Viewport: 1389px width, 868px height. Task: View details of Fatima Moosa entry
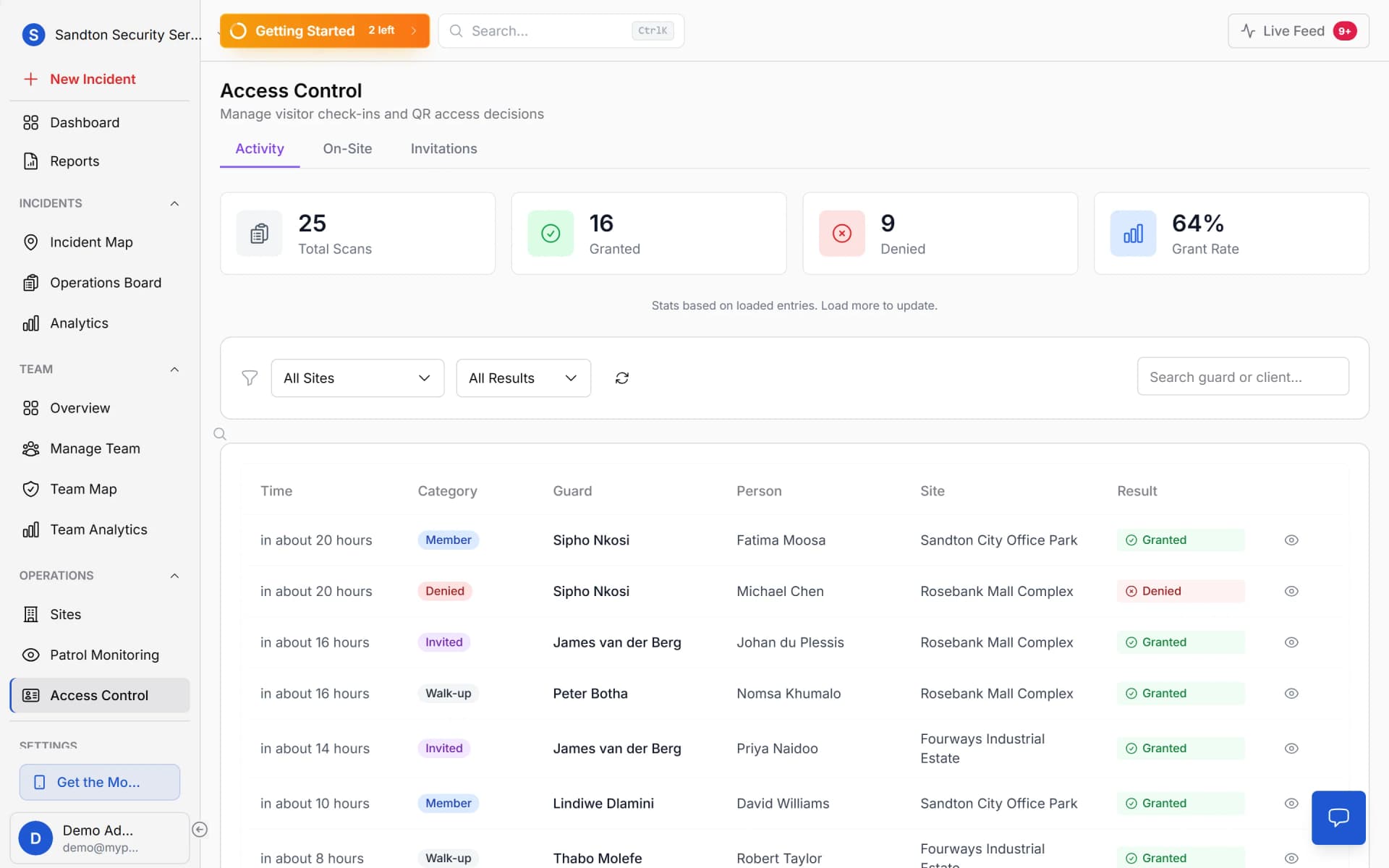(x=1291, y=540)
